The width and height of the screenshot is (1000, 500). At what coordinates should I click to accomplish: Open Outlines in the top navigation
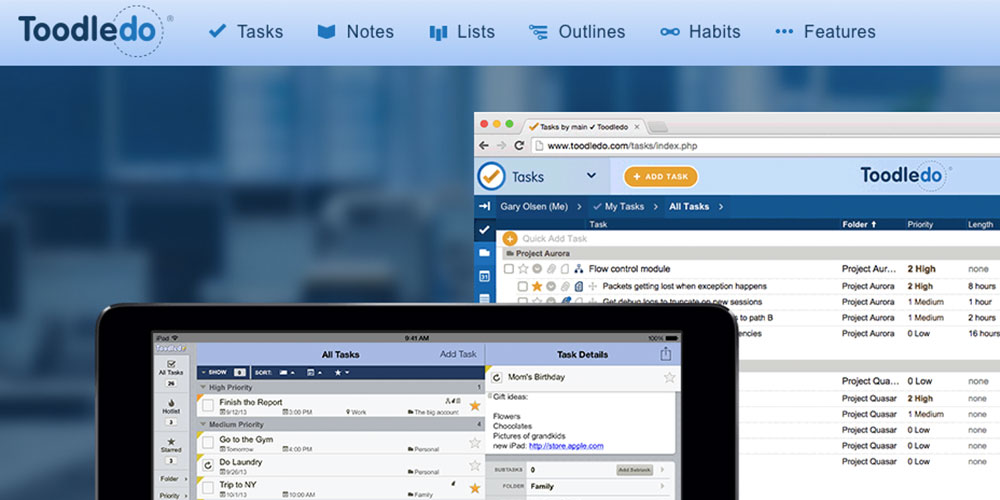[x=577, y=31]
